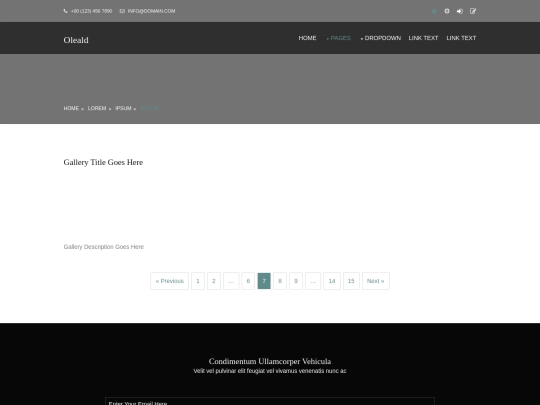Go to IPSUM in the breadcrumb
The width and height of the screenshot is (540, 405).
pos(123,108)
